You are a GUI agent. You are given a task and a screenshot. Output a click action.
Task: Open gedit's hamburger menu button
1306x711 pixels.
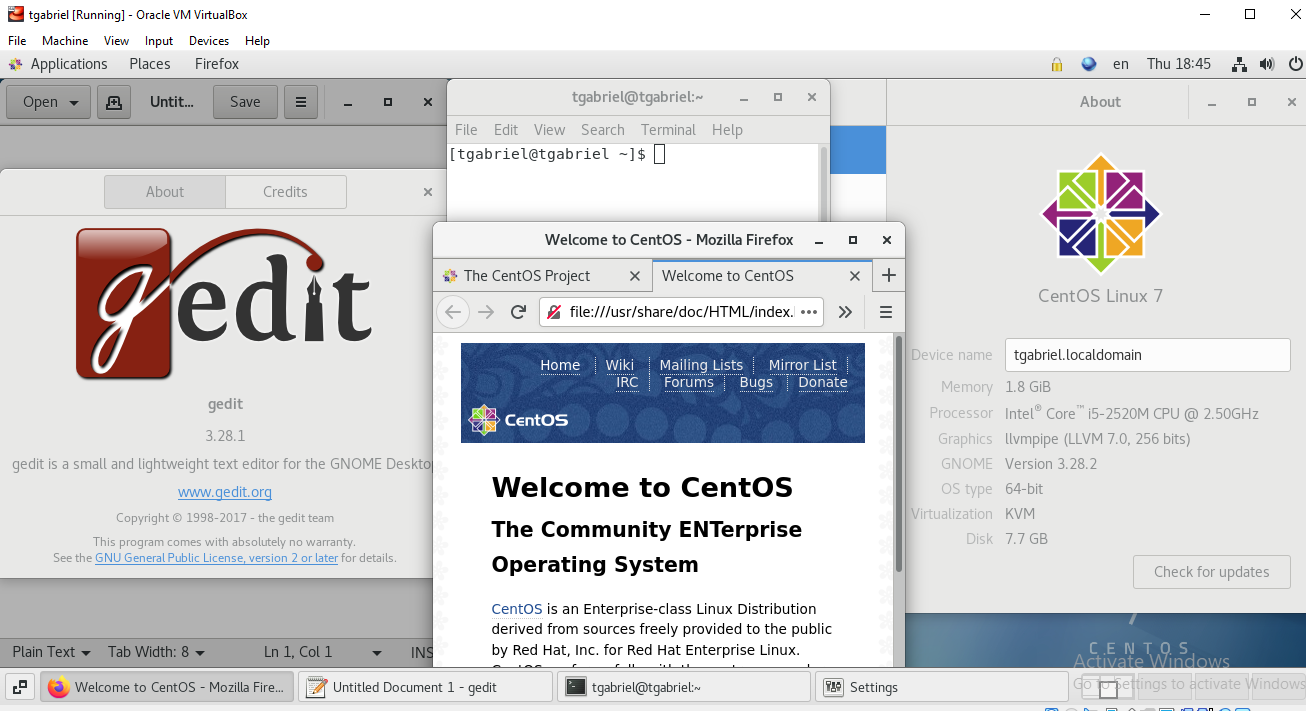301,102
